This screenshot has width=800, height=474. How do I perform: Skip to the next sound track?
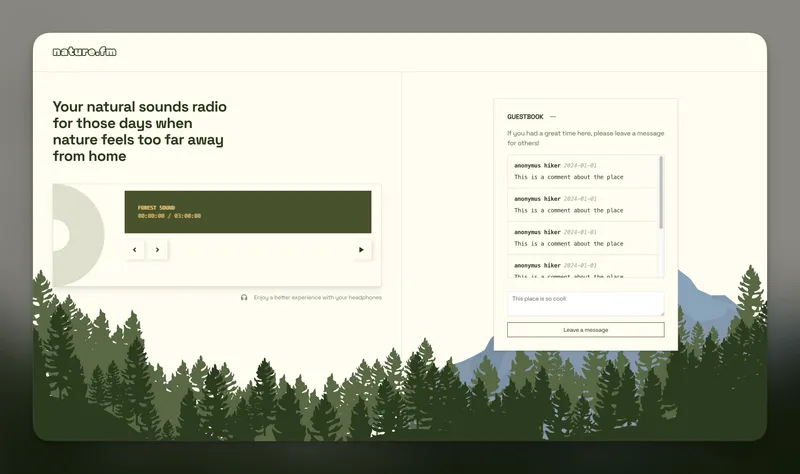click(157, 250)
